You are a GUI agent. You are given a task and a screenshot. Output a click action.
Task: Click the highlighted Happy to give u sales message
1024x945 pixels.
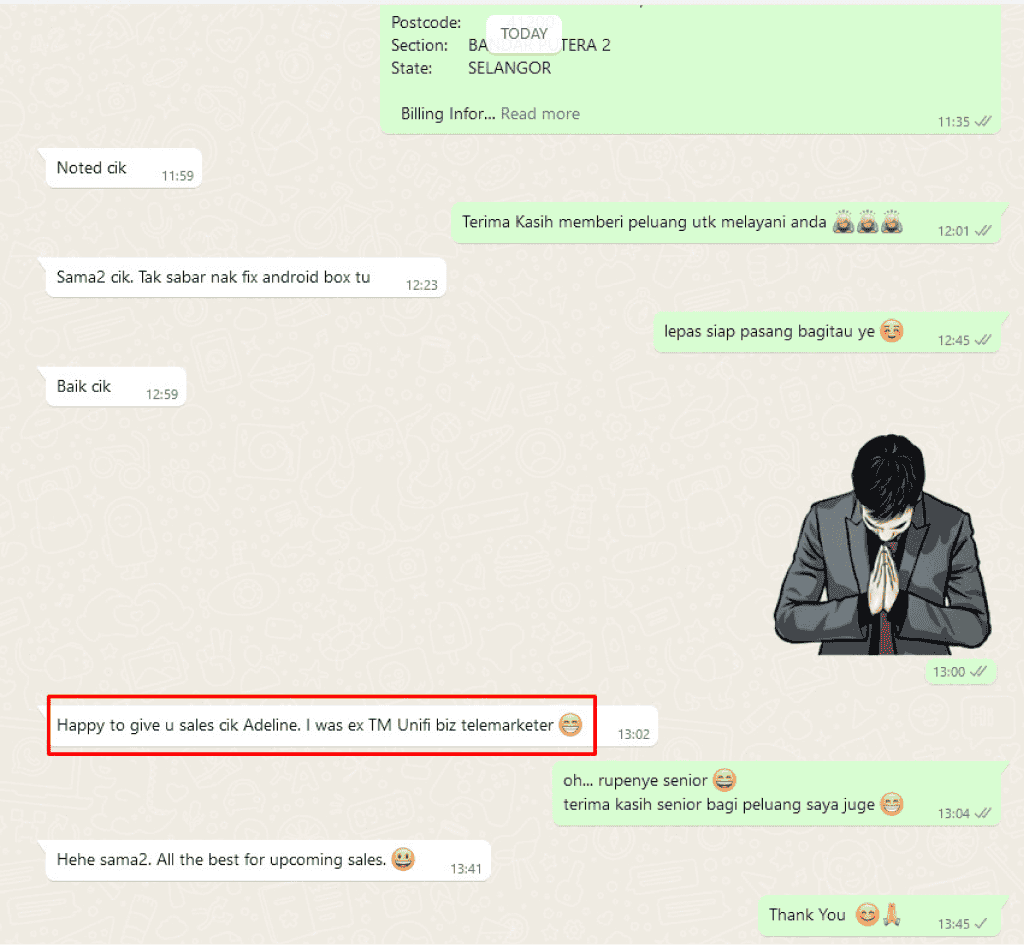321,725
